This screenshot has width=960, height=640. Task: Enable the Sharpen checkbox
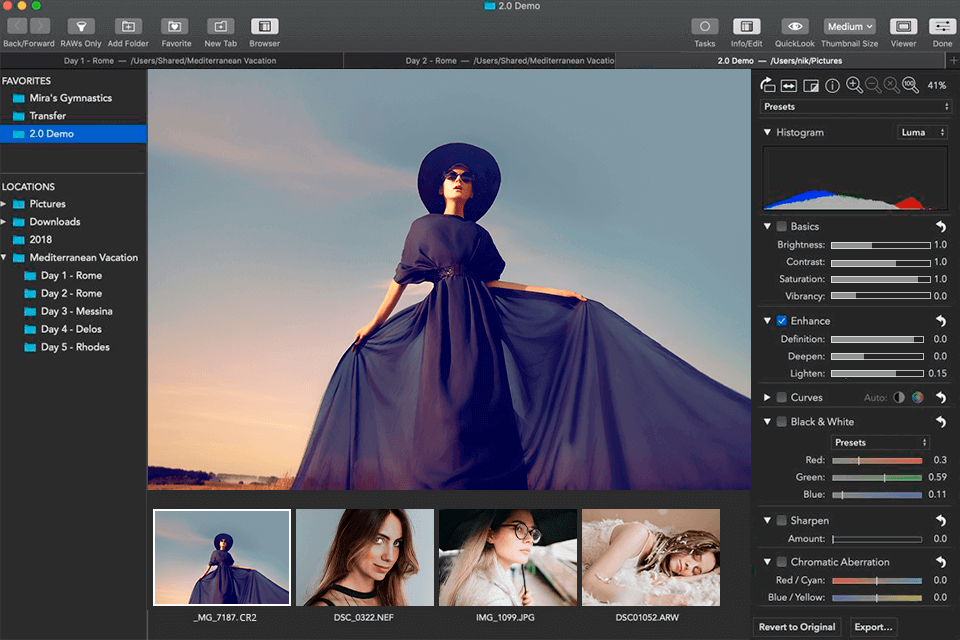[x=782, y=520]
